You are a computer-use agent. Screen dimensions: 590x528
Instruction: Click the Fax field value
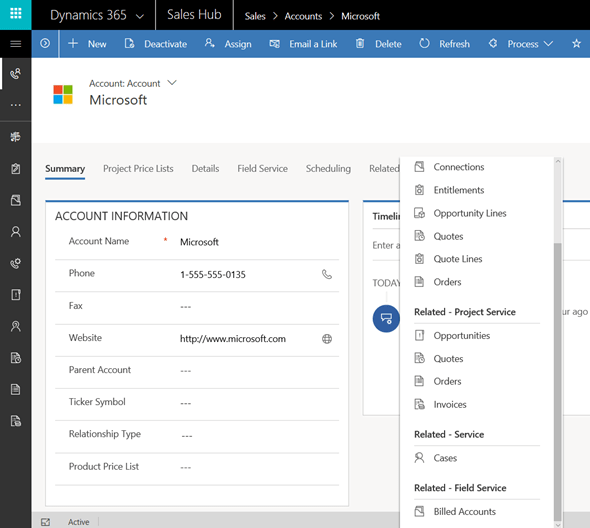coord(186,307)
